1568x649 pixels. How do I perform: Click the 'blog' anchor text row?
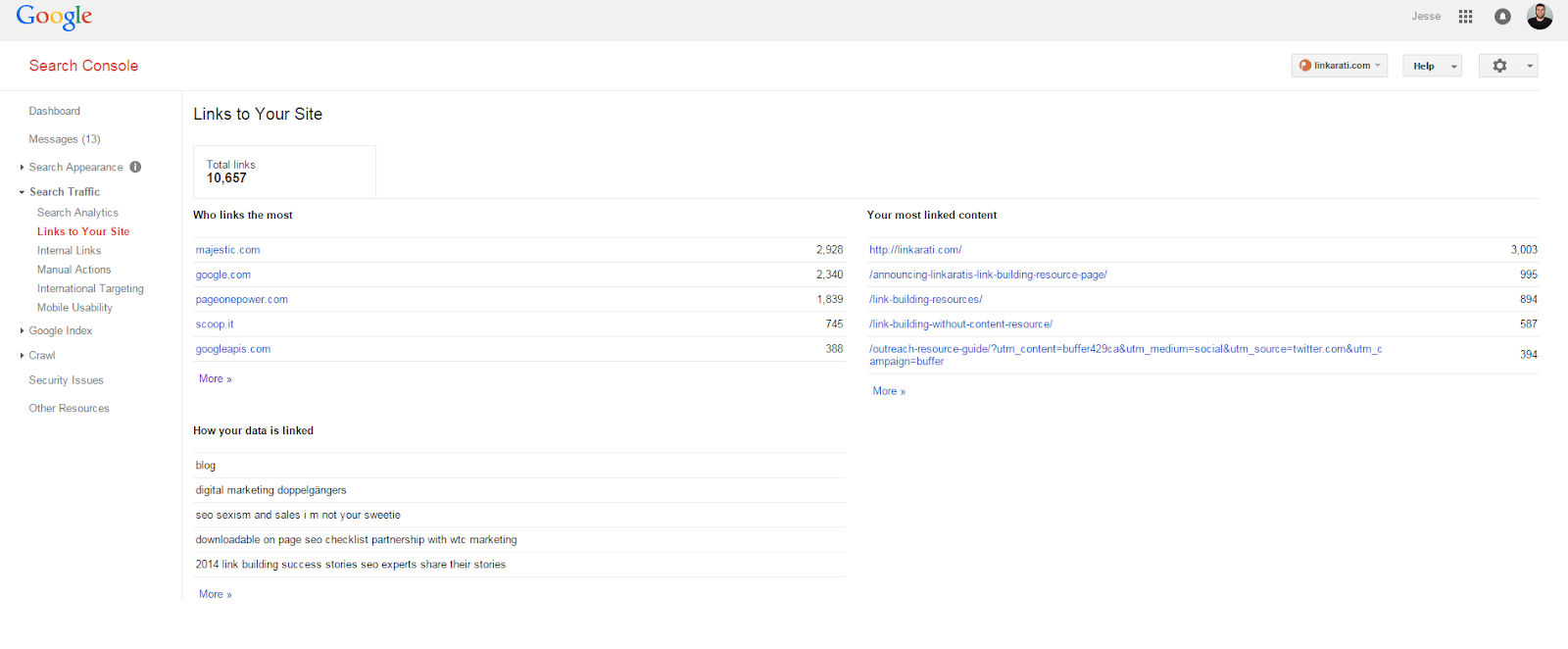pos(519,466)
